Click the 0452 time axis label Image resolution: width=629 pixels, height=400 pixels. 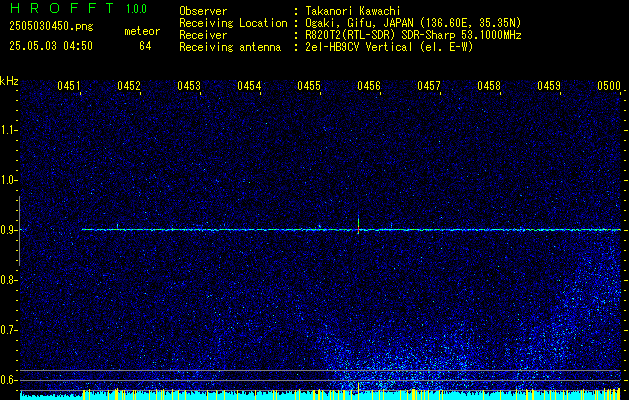(129, 85)
